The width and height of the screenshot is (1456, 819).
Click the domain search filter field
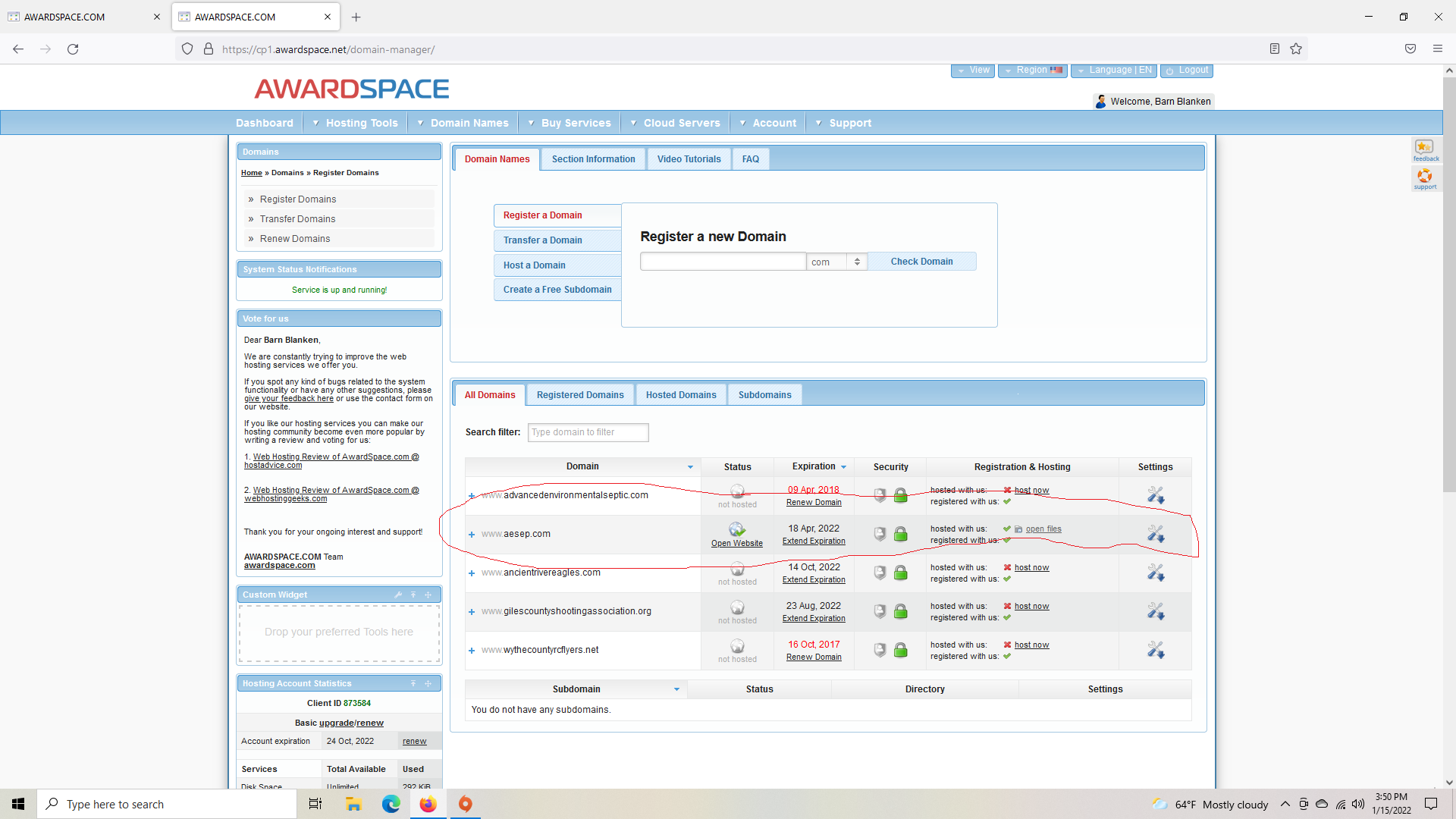point(588,432)
